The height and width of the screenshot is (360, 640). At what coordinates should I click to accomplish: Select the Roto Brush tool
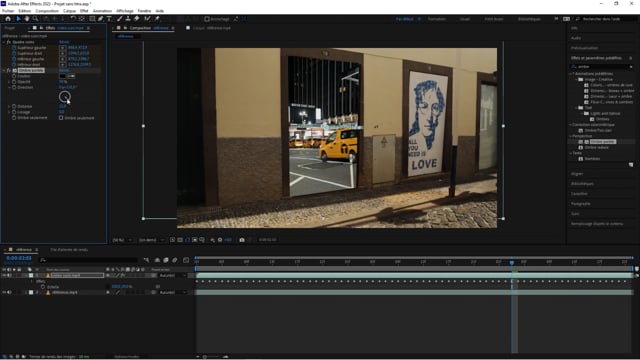coord(147,19)
